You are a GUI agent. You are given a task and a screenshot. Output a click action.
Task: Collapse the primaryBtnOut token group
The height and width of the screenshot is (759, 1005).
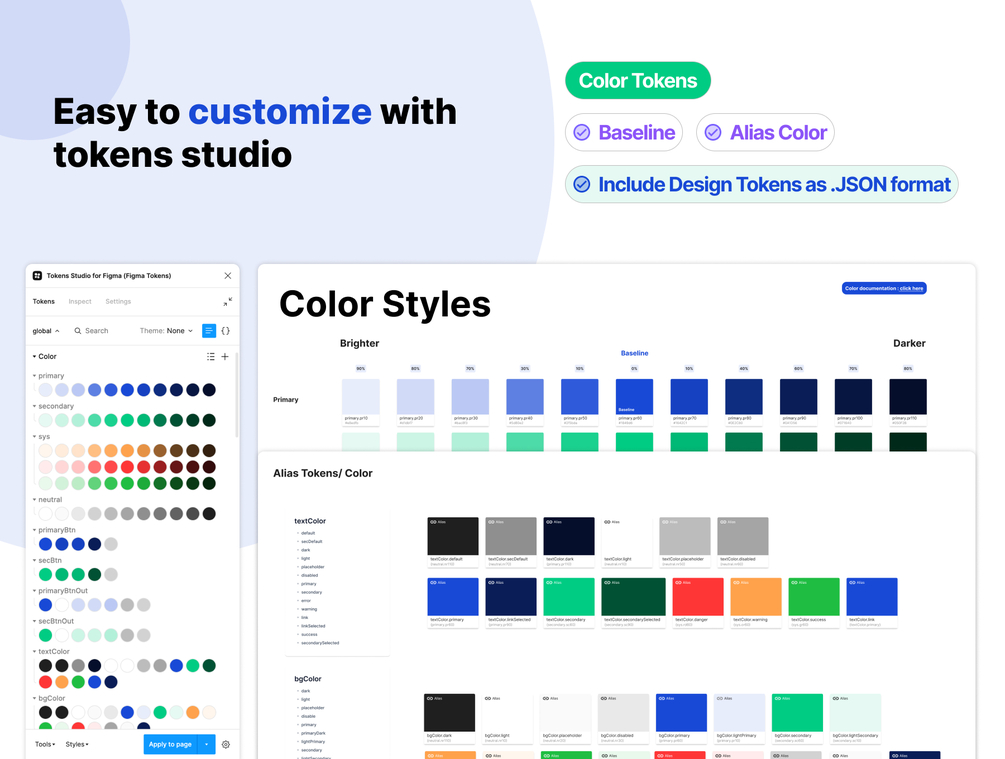(35, 591)
